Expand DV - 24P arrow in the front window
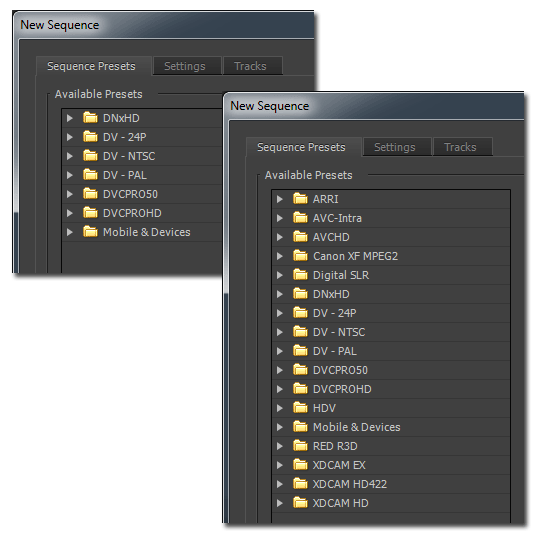 280,313
